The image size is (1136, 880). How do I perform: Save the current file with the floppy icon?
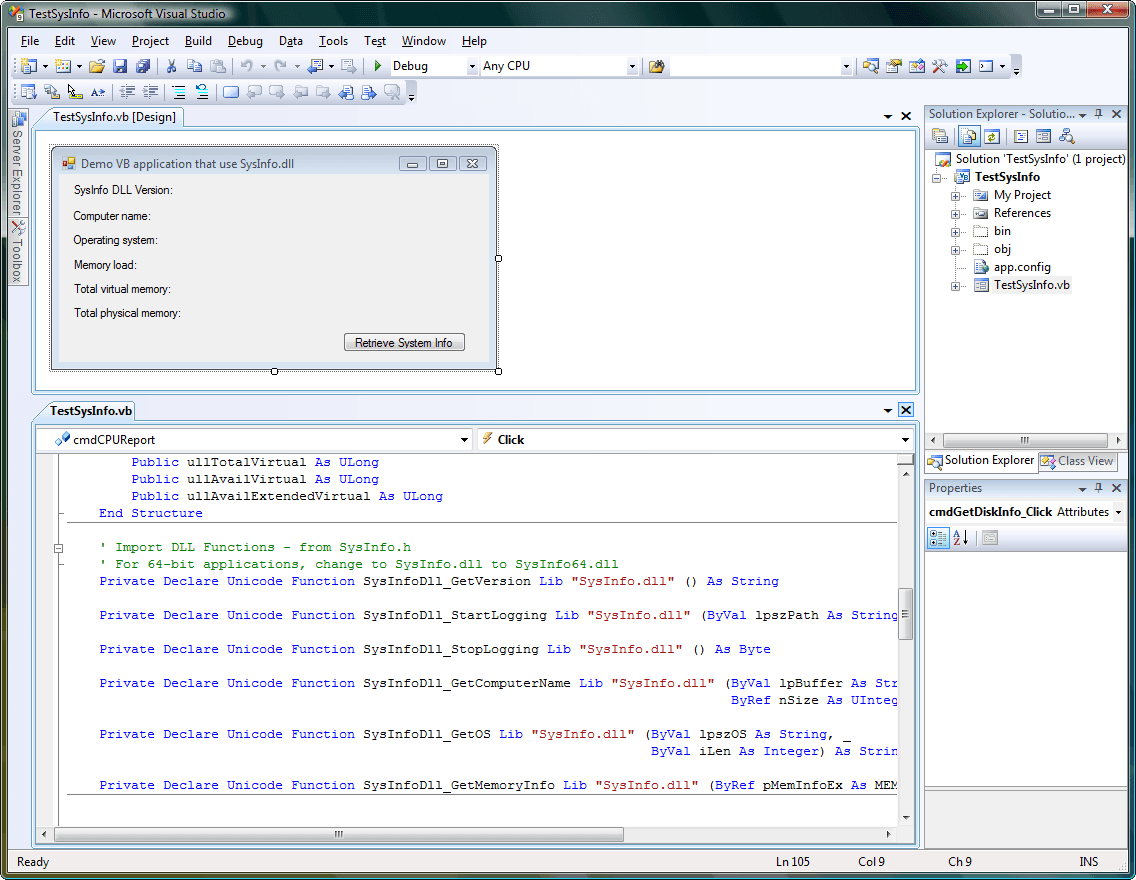(120, 66)
